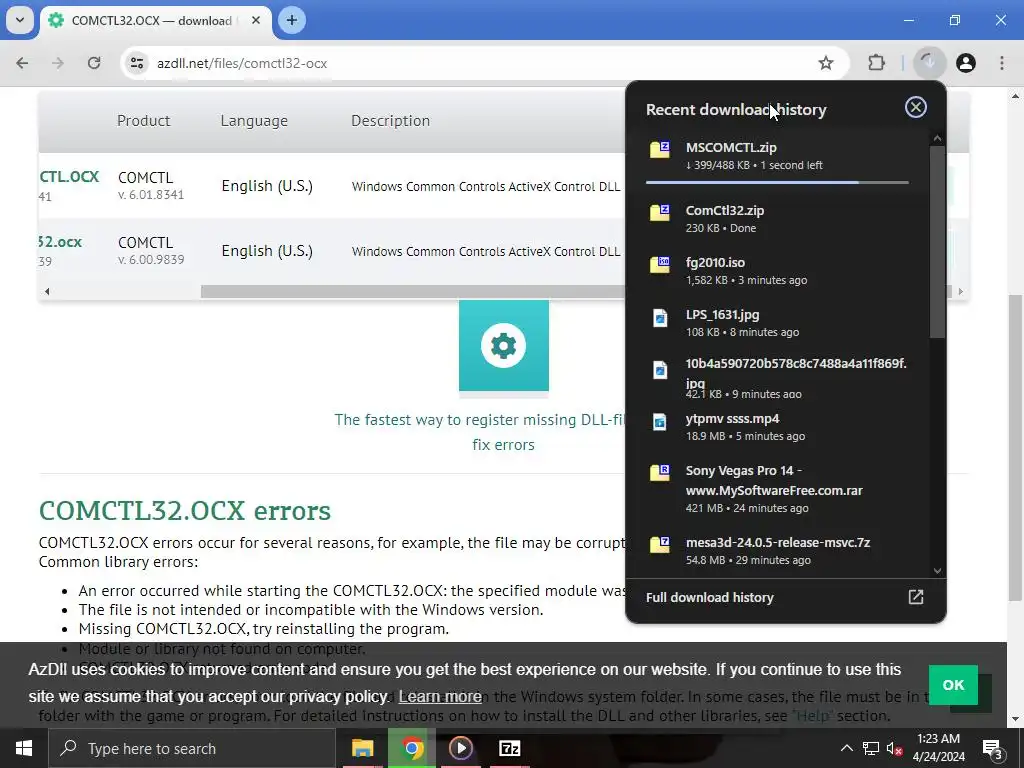Close the COMCTL32.OCX tab
Viewport: 1024px width, 768px height.
point(256,20)
